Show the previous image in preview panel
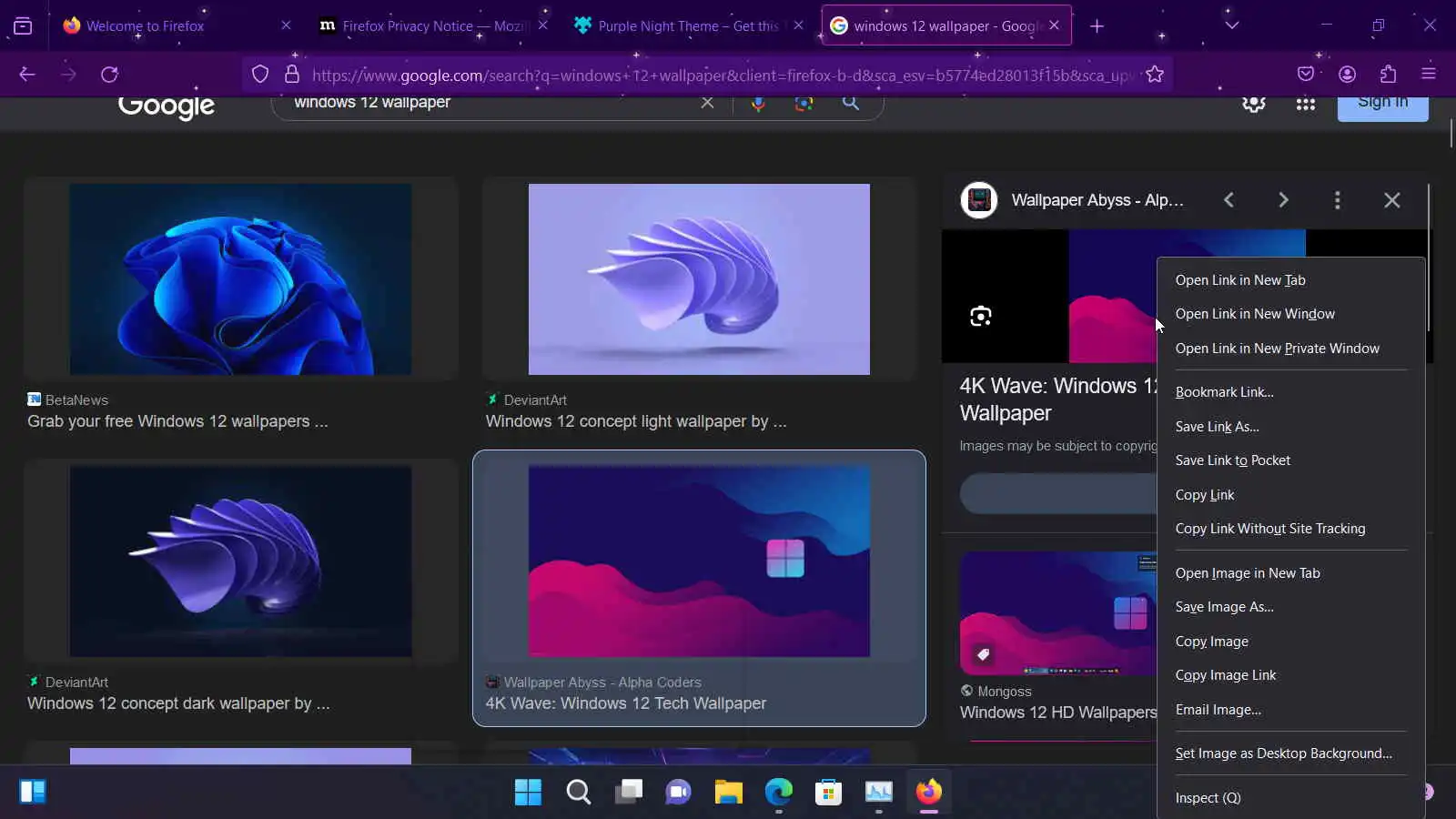The image size is (1456, 819). pyautogui.click(x=1228, y=200)
